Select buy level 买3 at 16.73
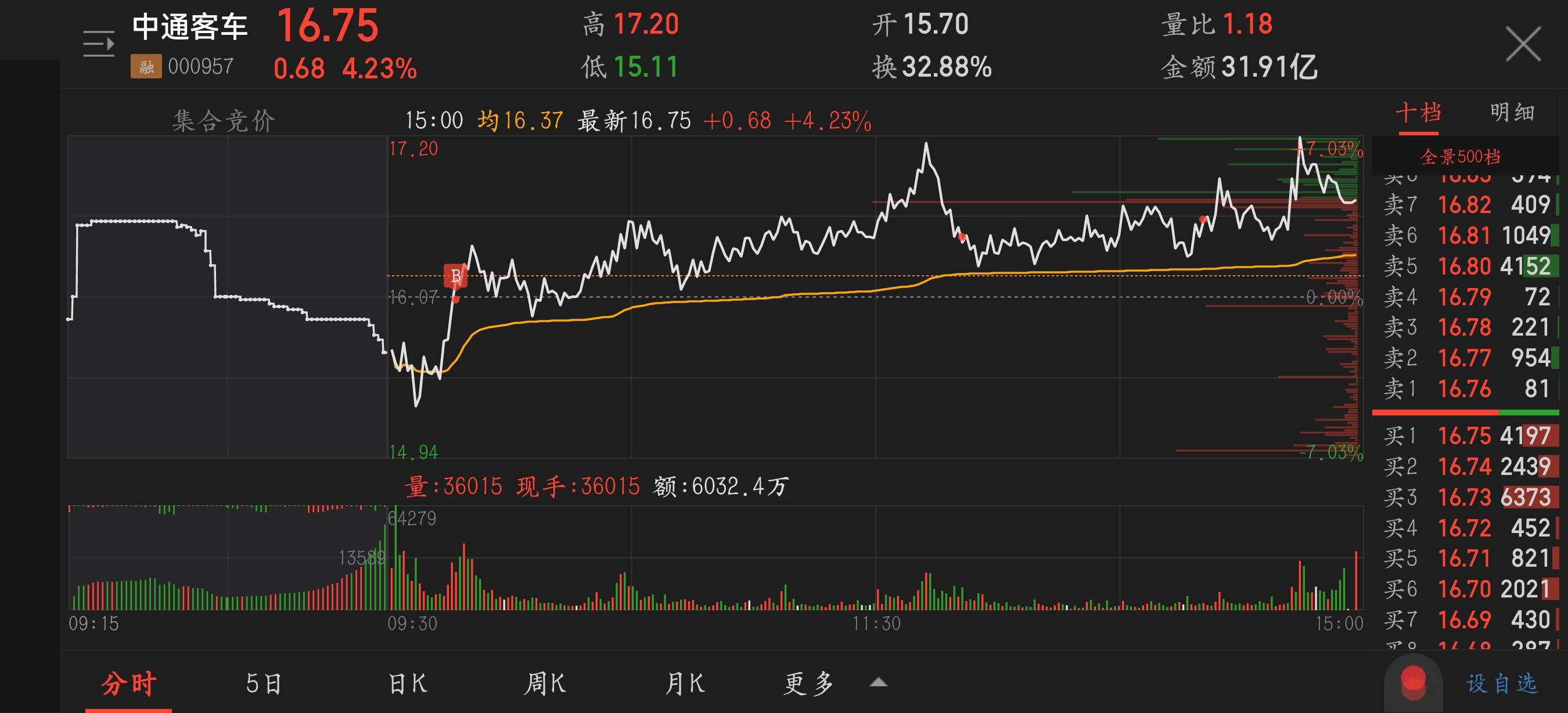 click(x=1466, y=497)
